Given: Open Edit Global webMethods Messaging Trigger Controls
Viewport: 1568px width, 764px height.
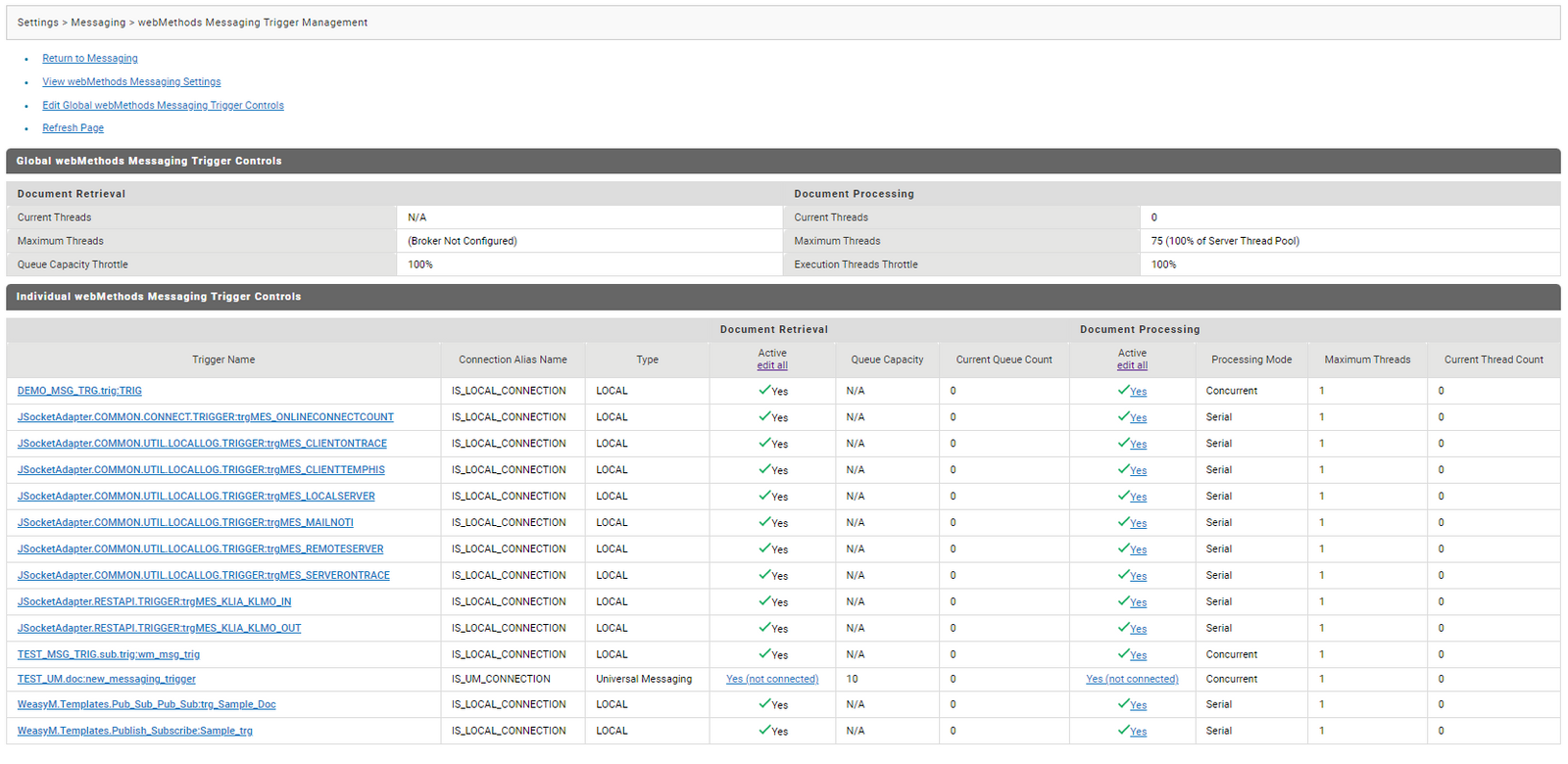Looking at the screenshot, I should click(163, 106).
